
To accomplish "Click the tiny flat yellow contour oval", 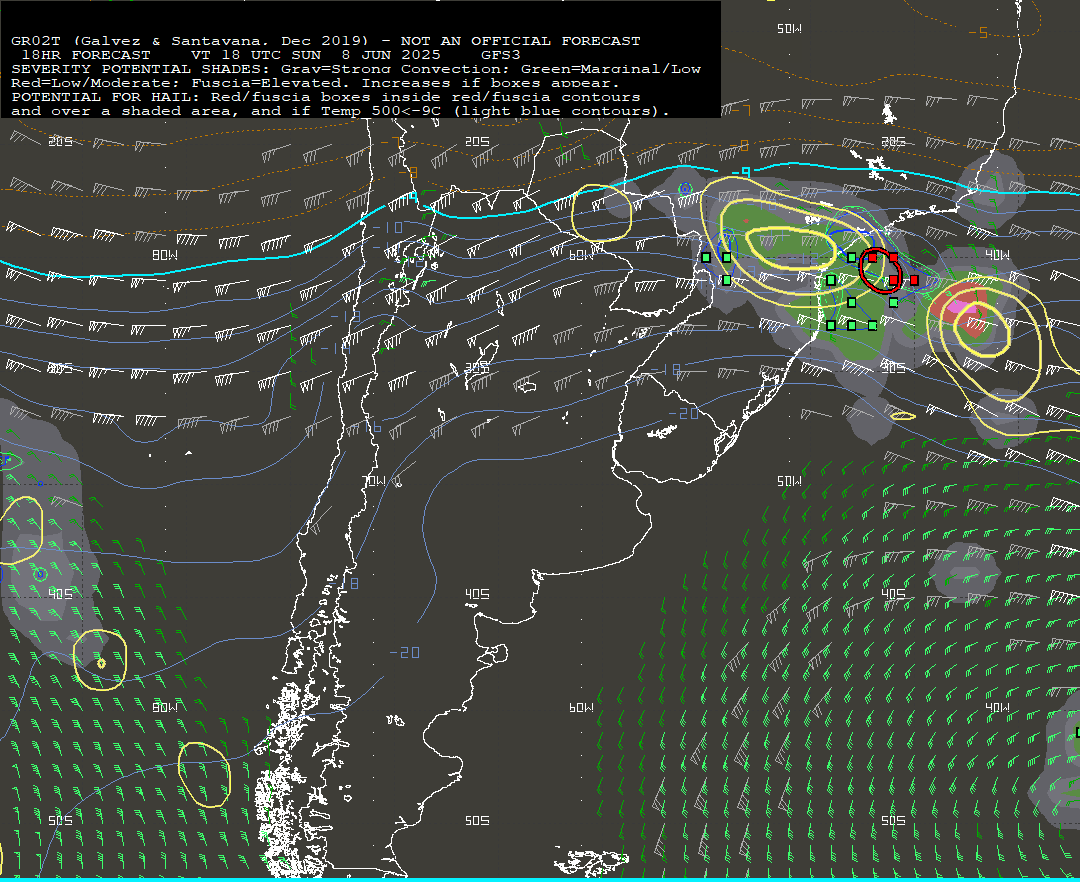I will tap(903, 416).
